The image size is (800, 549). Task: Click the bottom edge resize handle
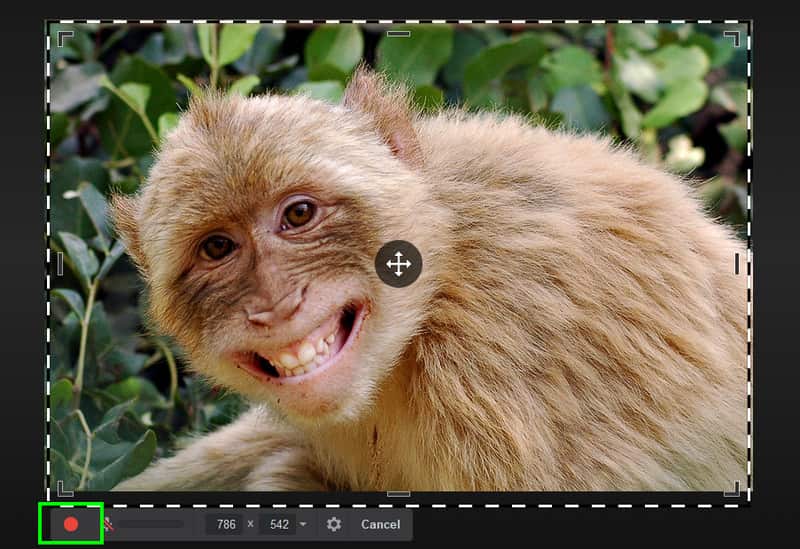coord(398,493)
